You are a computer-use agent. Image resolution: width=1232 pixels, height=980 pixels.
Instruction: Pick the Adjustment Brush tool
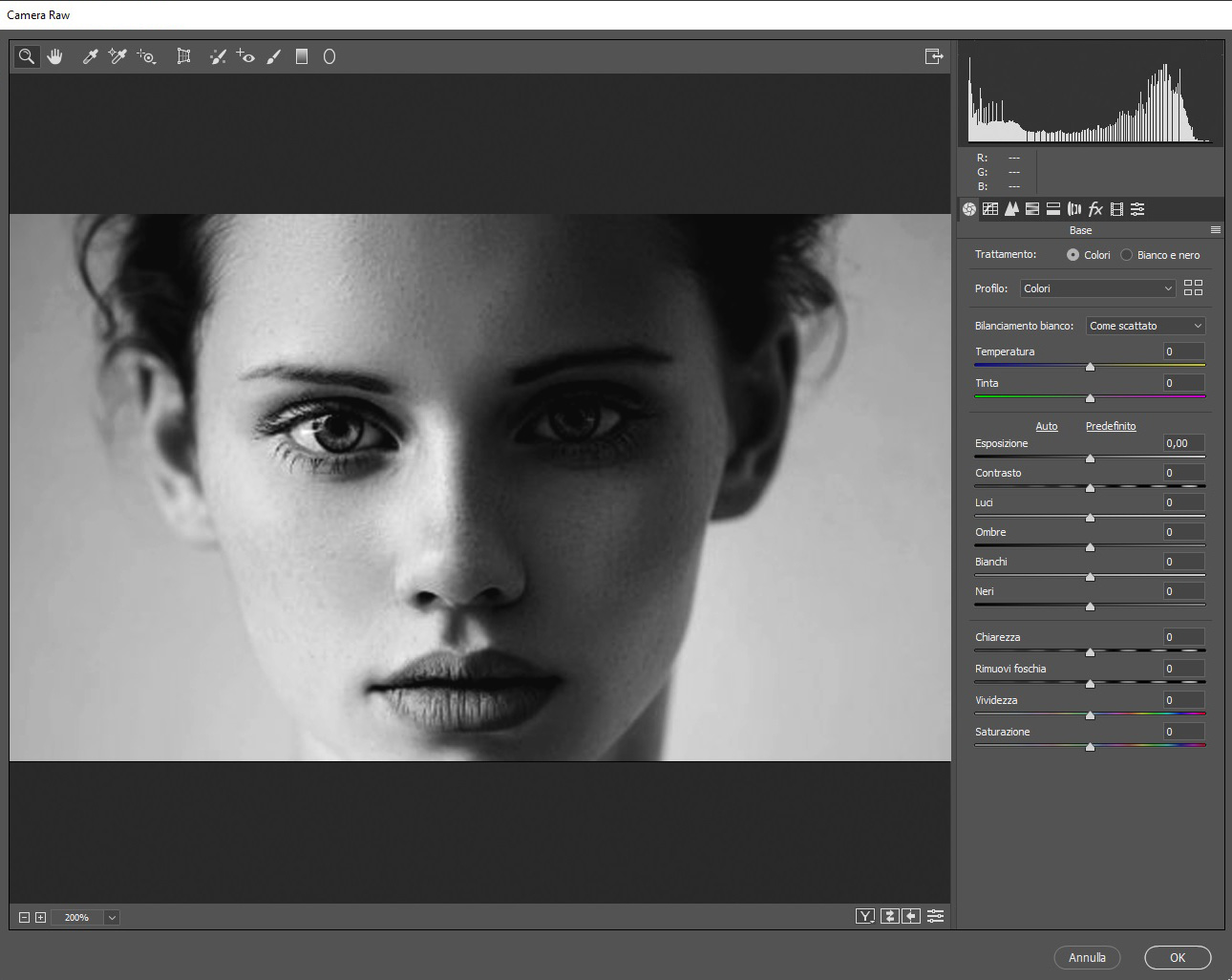274,56
